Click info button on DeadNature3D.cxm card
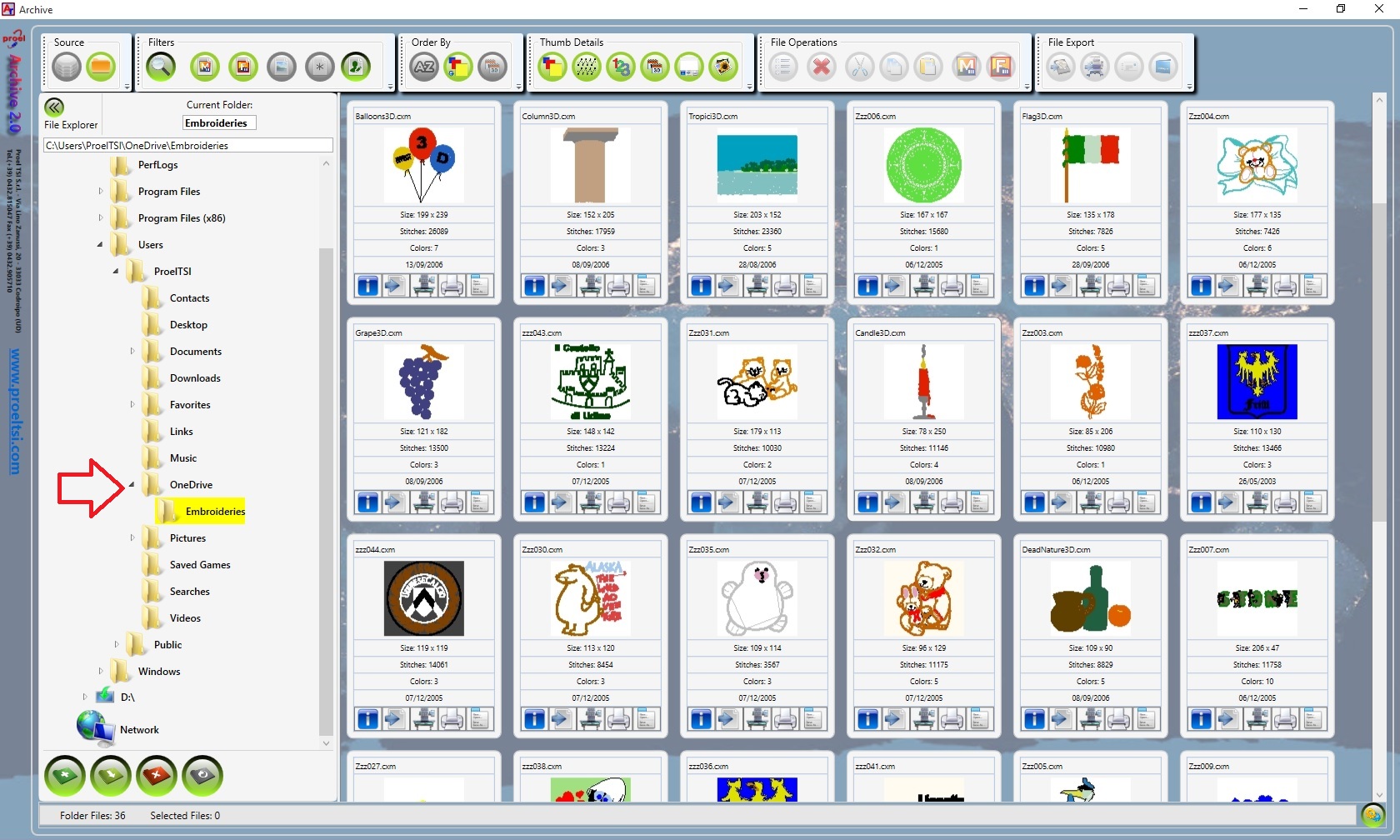Screen dimensions: 1400x840 1034,719
